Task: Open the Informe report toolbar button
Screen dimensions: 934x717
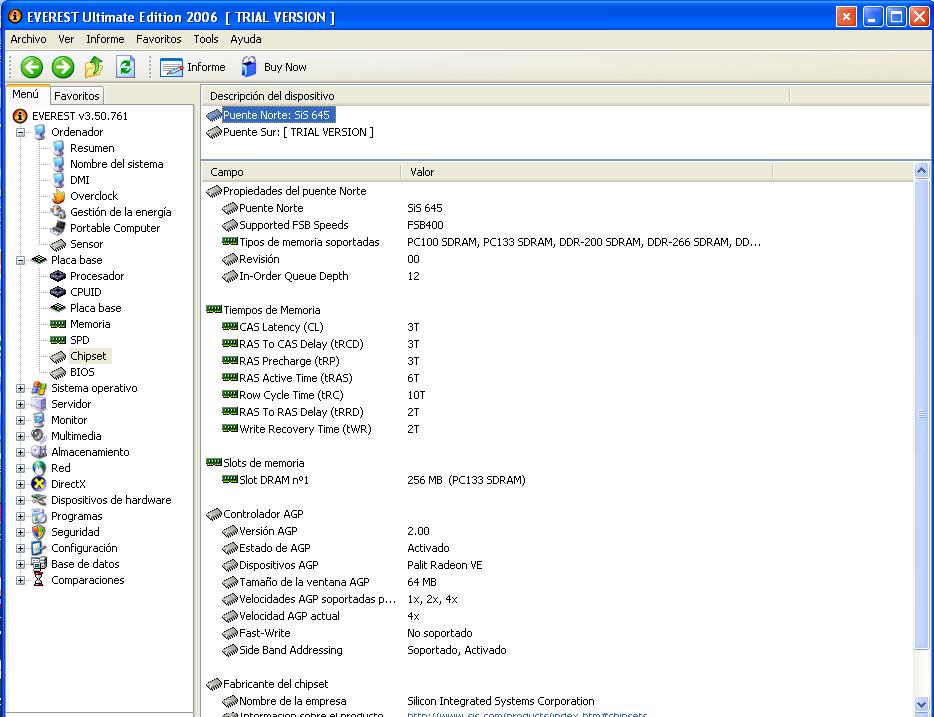Action: pyautogui.click(x=193, y=67)
